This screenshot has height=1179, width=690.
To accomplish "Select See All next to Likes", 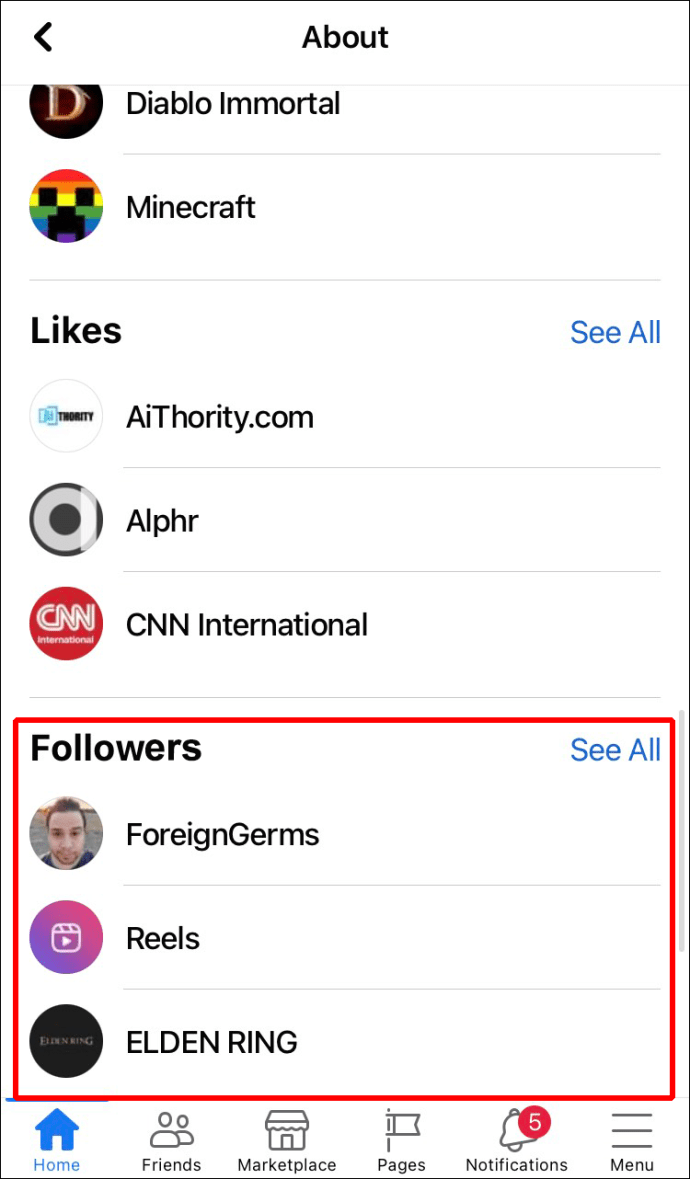I will coord(616,332).
